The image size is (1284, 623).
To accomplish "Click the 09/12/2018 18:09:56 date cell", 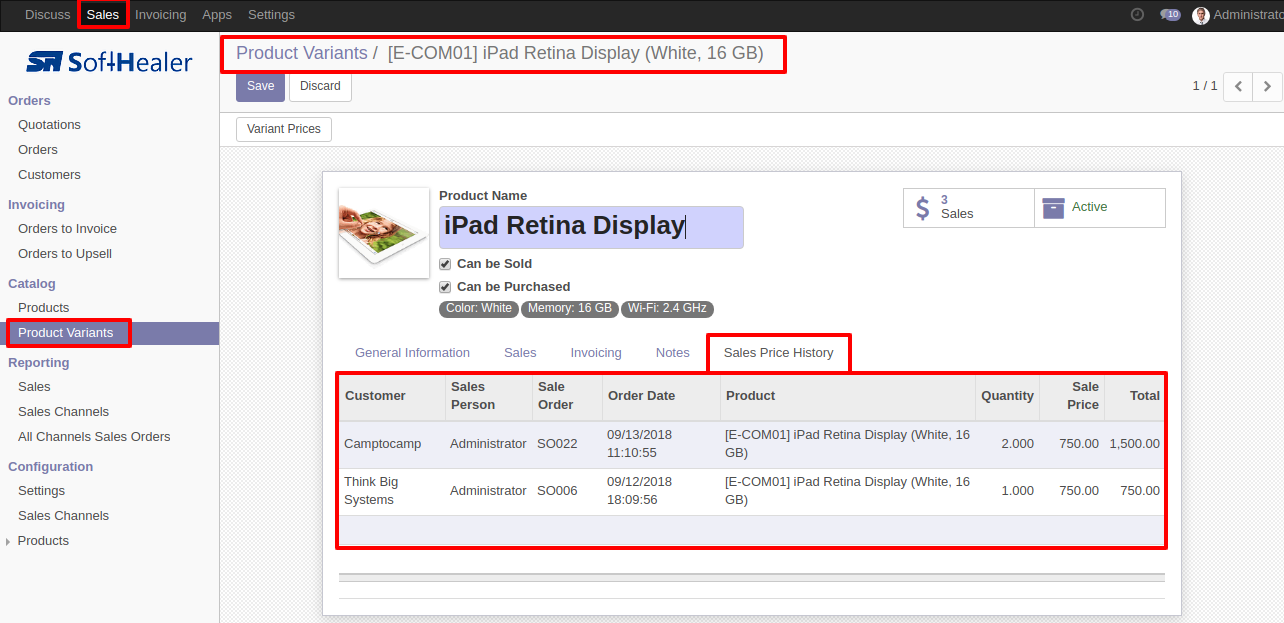I will [661, 492].
